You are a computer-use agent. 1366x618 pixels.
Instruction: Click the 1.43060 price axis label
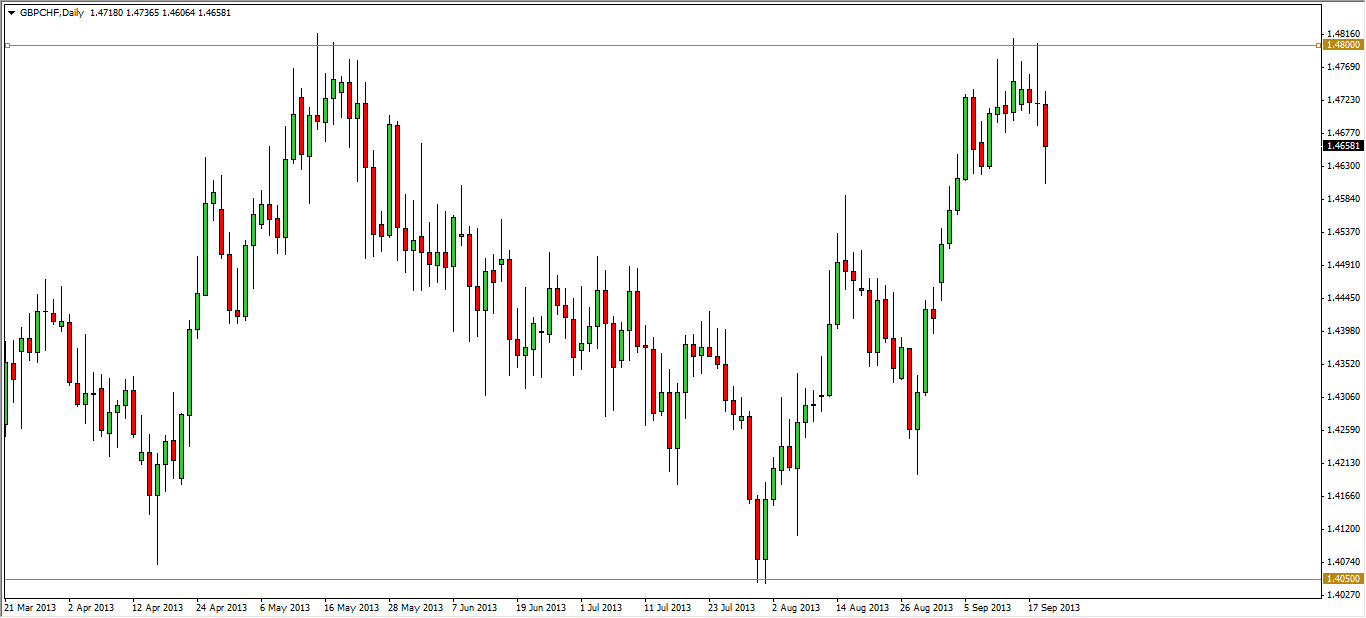[x=1342, y=396]
